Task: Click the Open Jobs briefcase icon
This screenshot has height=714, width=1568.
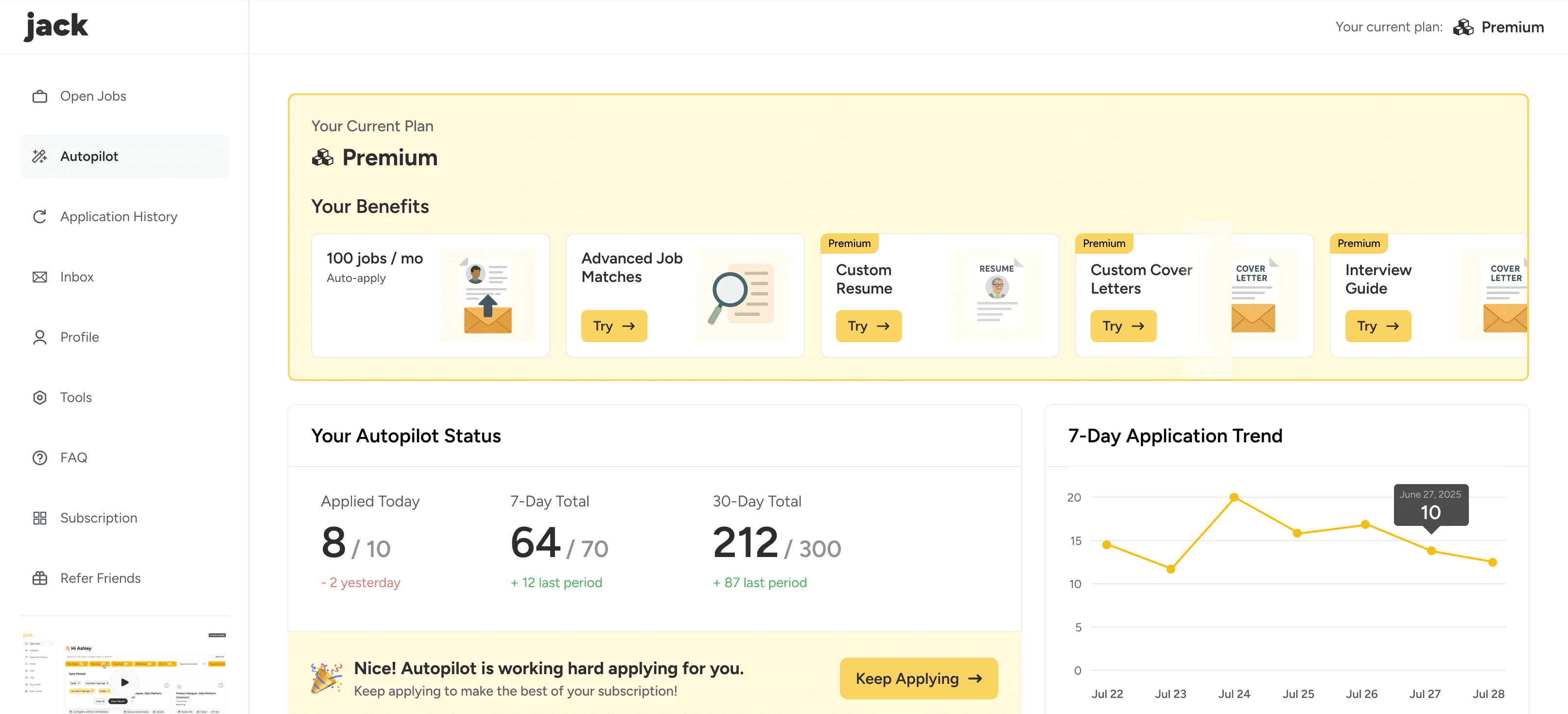Action: [x=39, y=96]
